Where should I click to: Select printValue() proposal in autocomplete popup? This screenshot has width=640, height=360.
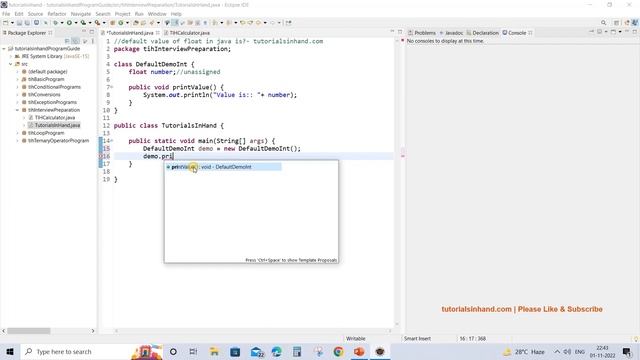click(x=223, y=167)
